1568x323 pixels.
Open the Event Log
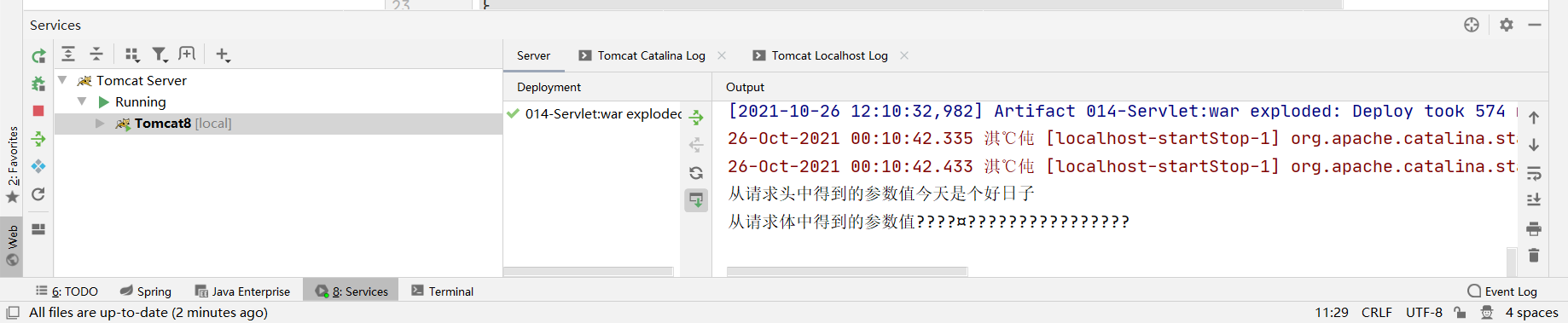point(1502,291)
